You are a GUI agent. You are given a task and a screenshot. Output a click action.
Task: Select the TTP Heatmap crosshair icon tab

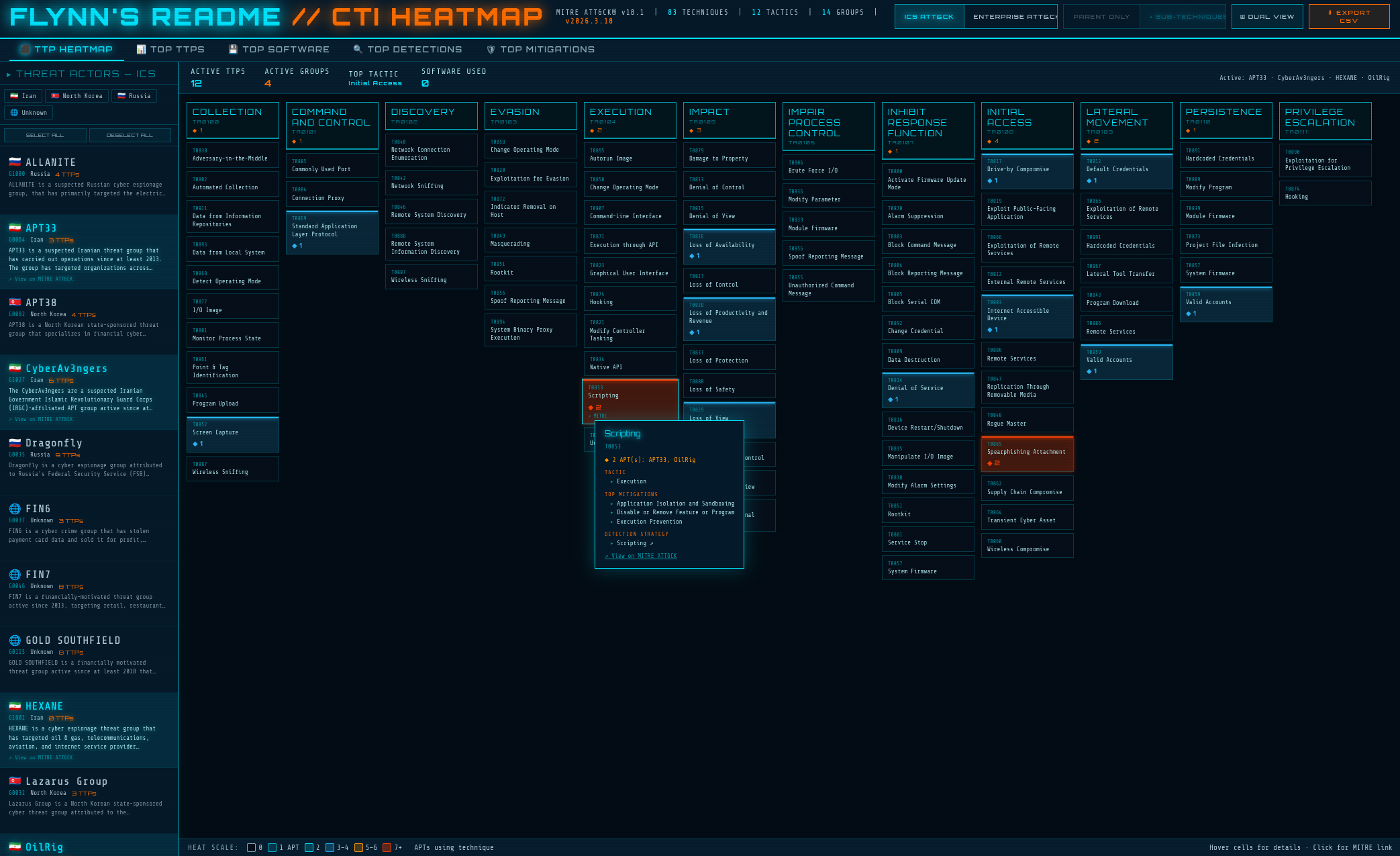tap(25, 49)
